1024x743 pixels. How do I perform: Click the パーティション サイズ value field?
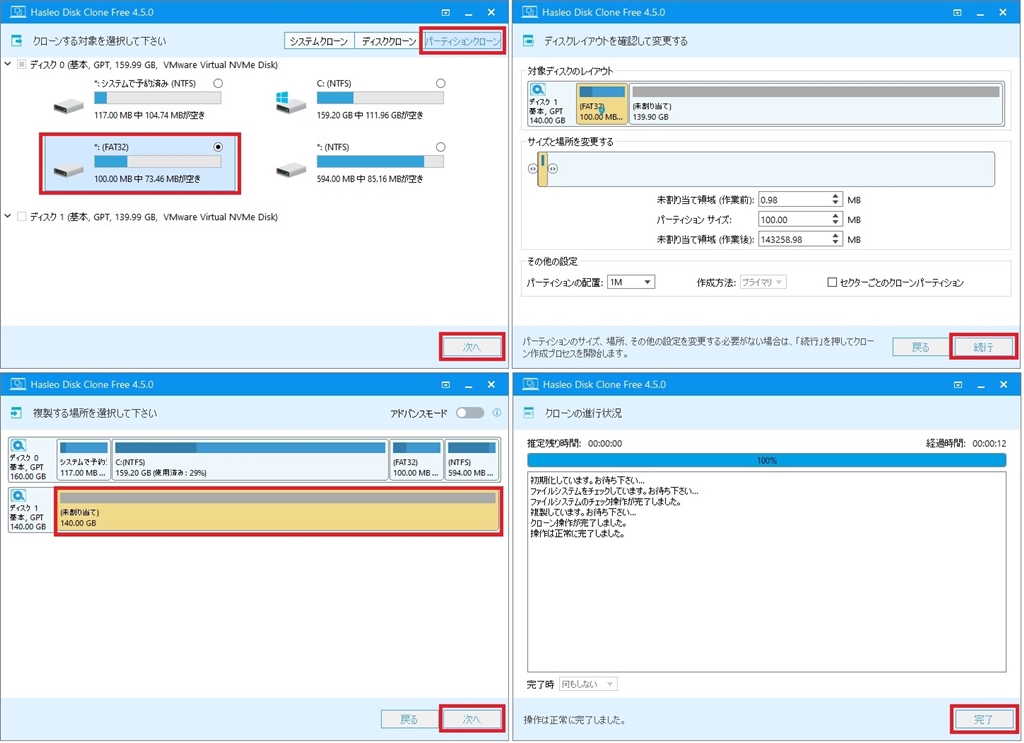(794, 220)
